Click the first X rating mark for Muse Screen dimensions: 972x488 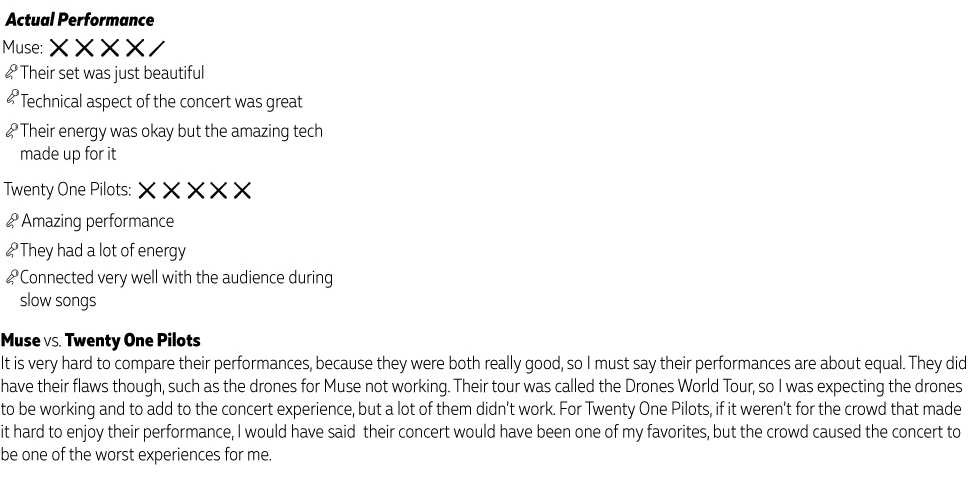pos(59,48)
